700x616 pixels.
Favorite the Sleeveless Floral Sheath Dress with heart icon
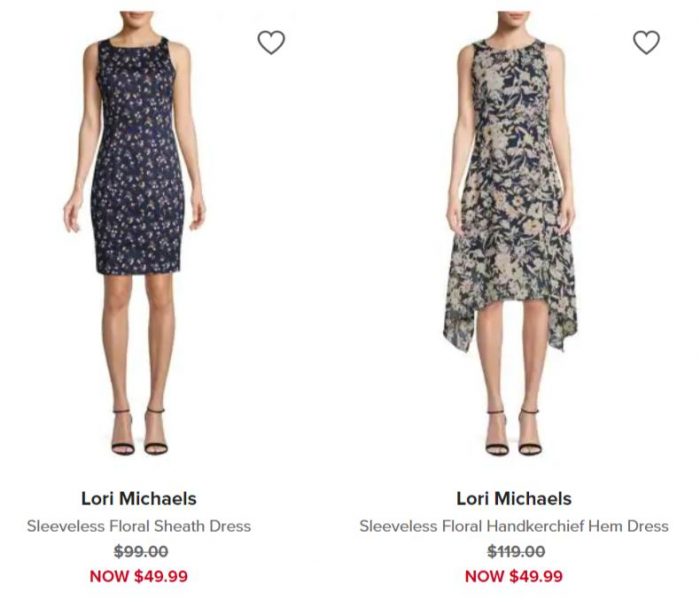(x=271, y=42)
